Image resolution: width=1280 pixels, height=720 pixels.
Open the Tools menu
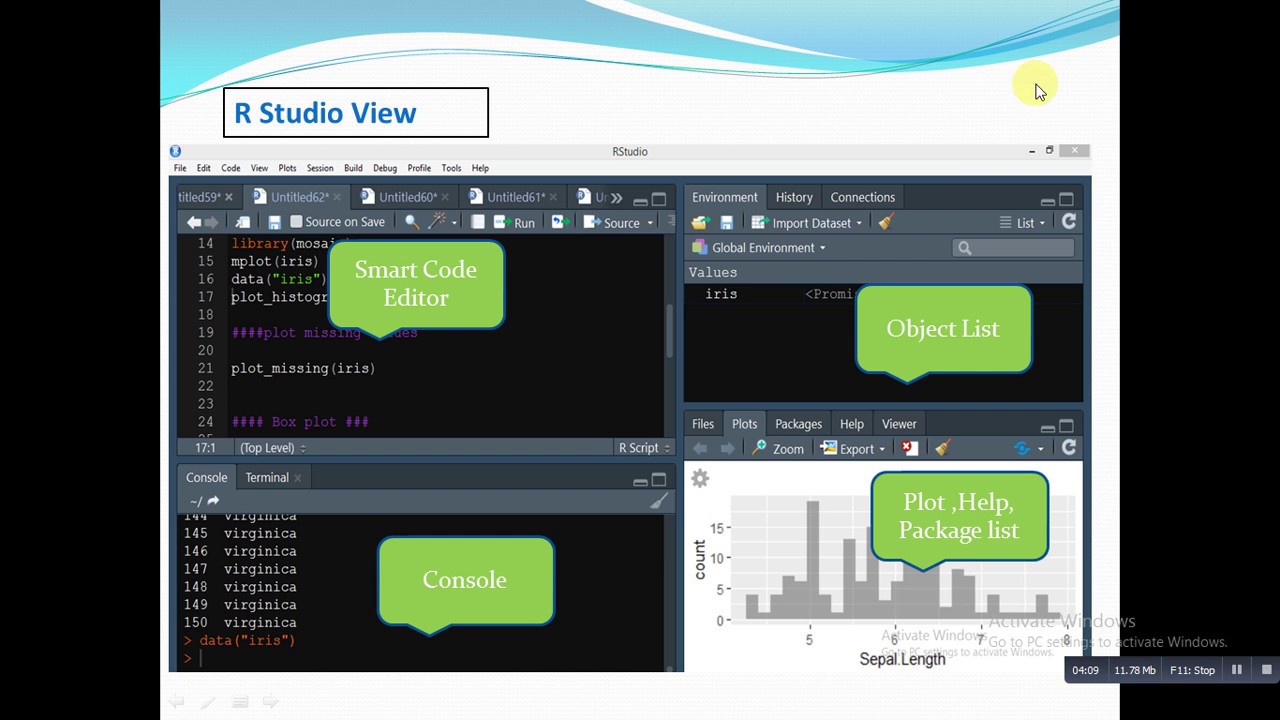(x=451, y=168)
